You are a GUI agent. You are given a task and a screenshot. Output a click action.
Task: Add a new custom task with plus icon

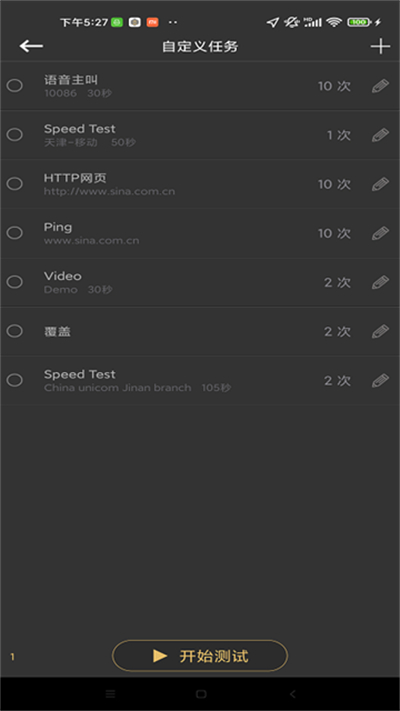click(380, 46)
